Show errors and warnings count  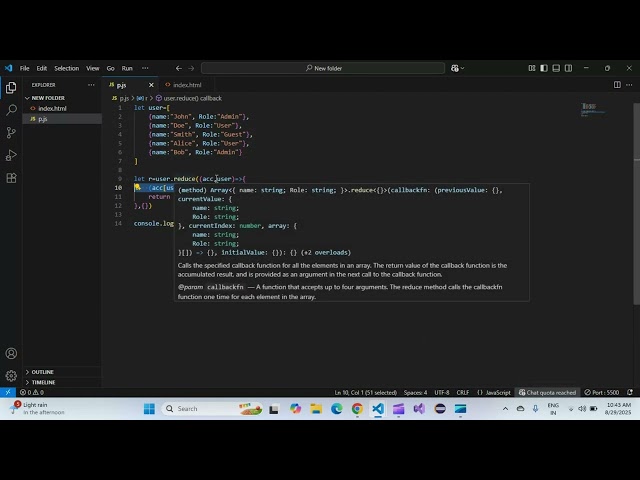coord(32,392)
